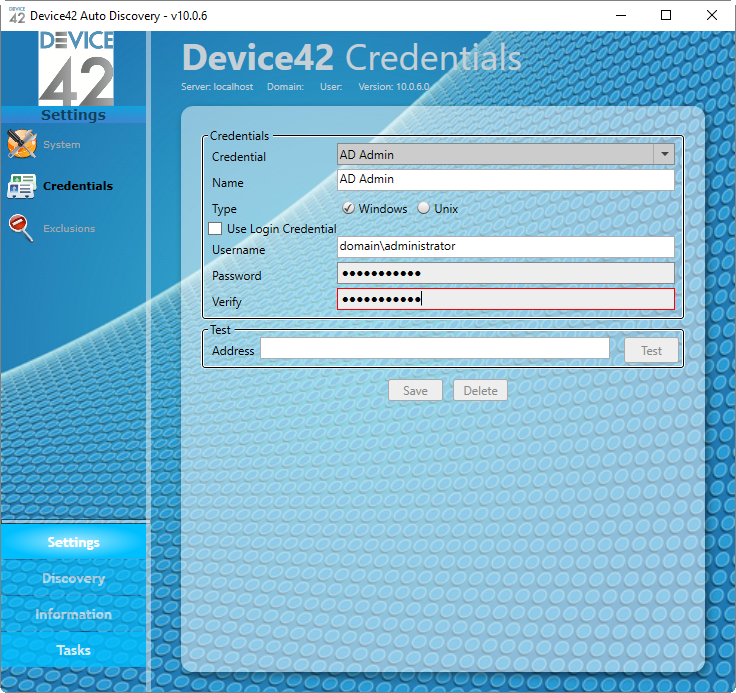Click the test Address input field

coord(435,348)
